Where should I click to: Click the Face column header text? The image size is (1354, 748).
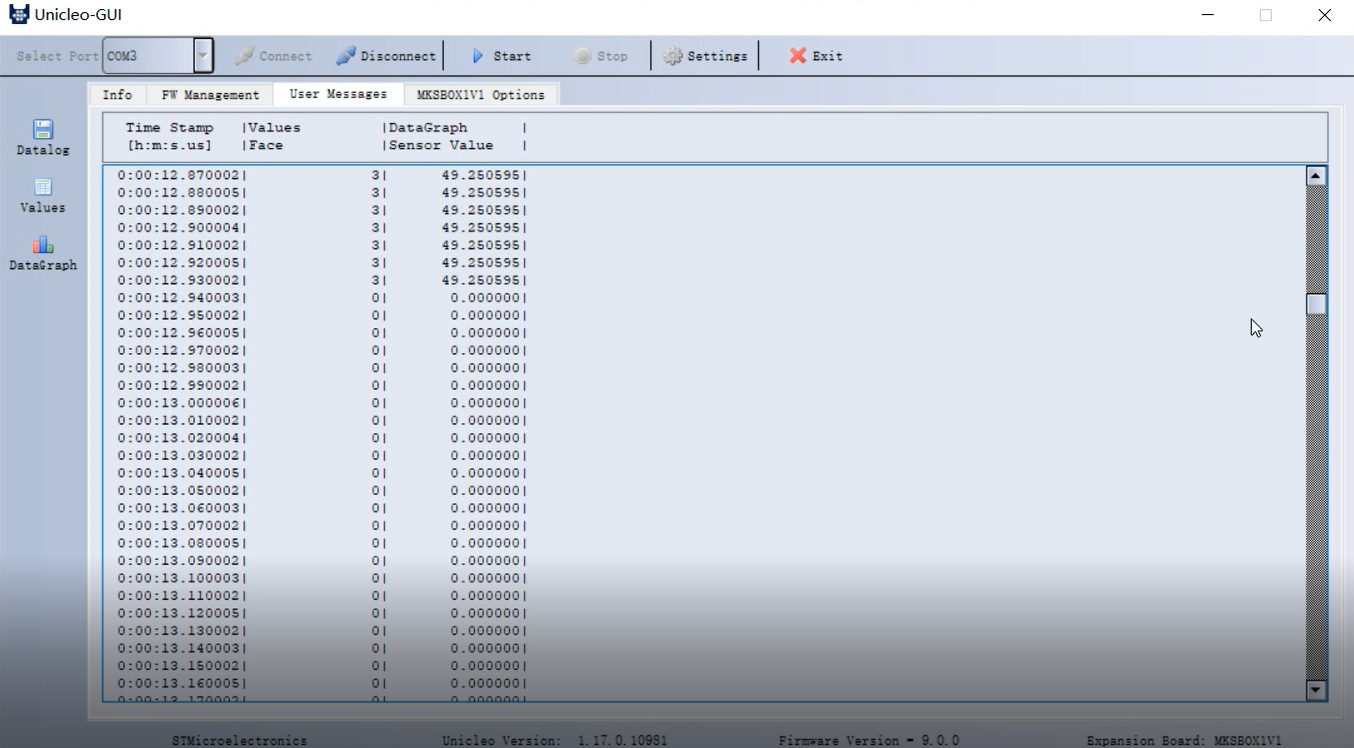click(x=266, y=146)
